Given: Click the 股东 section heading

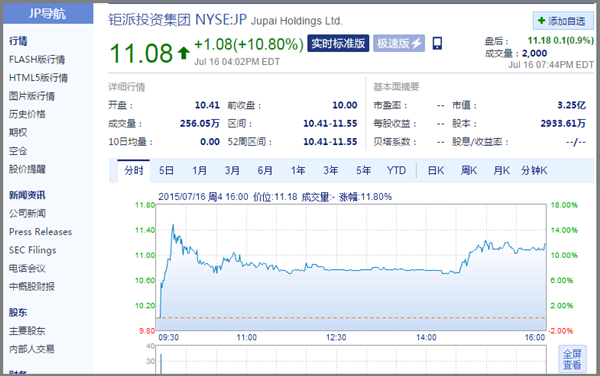Looking at the screenshot, I should (18, 313).
